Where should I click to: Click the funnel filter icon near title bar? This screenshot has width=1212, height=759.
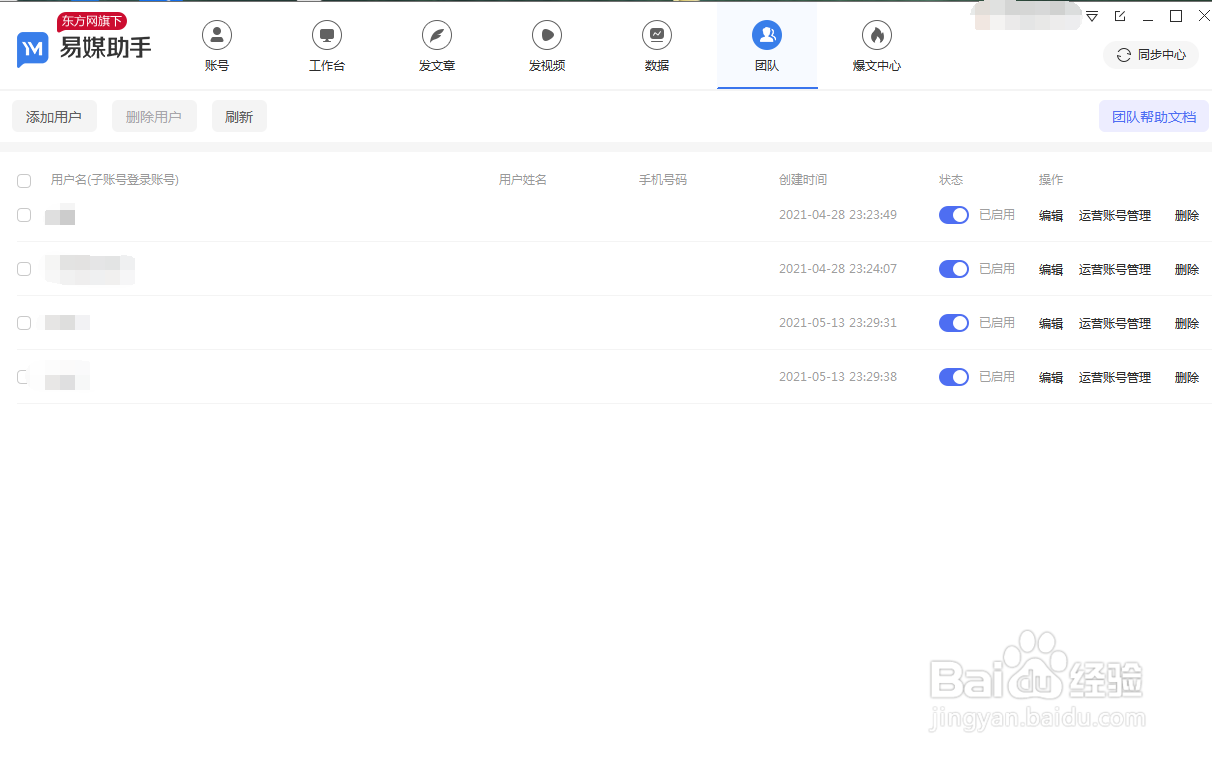coord(1091,16)
